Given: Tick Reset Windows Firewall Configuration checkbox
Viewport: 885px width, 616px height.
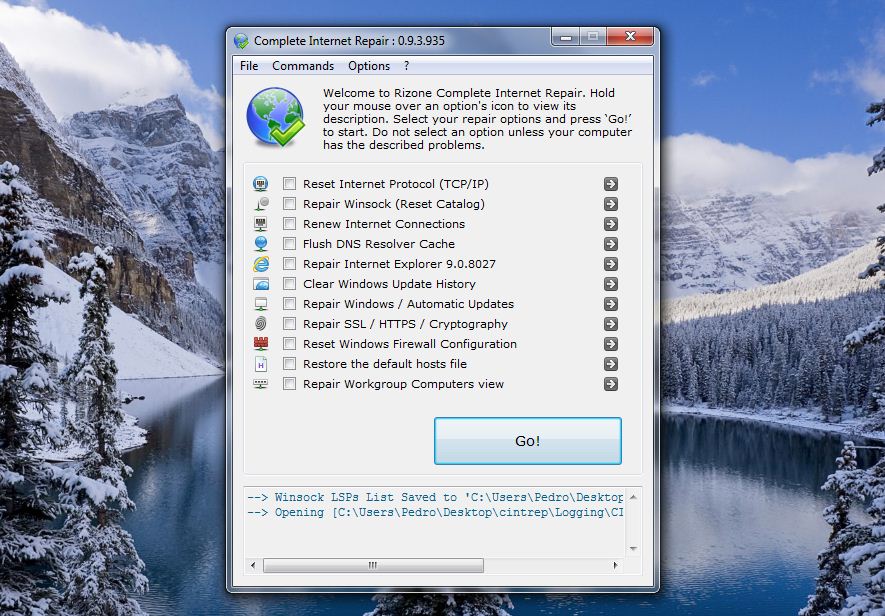Looking at the screenshot, I should point(290,344).
